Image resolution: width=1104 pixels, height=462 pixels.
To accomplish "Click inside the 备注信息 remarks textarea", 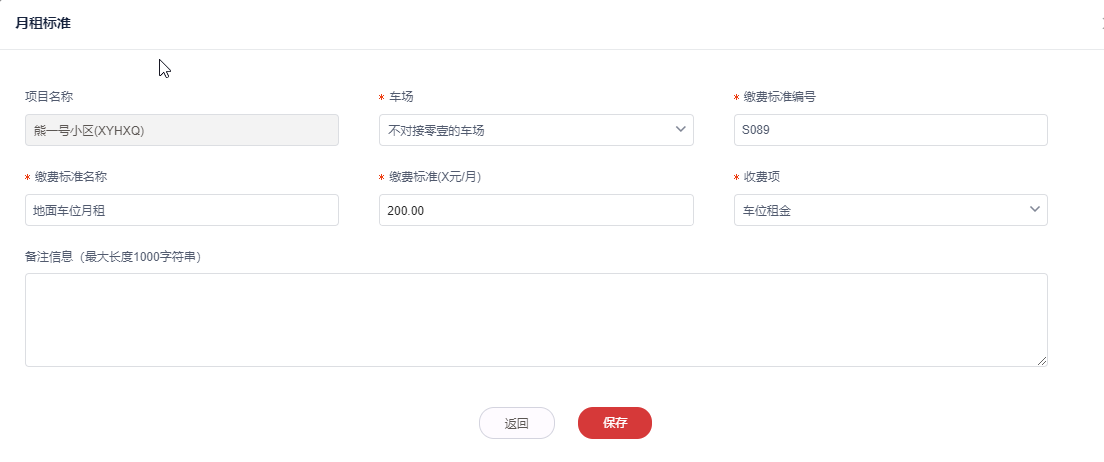I will (x=536, y=320).
